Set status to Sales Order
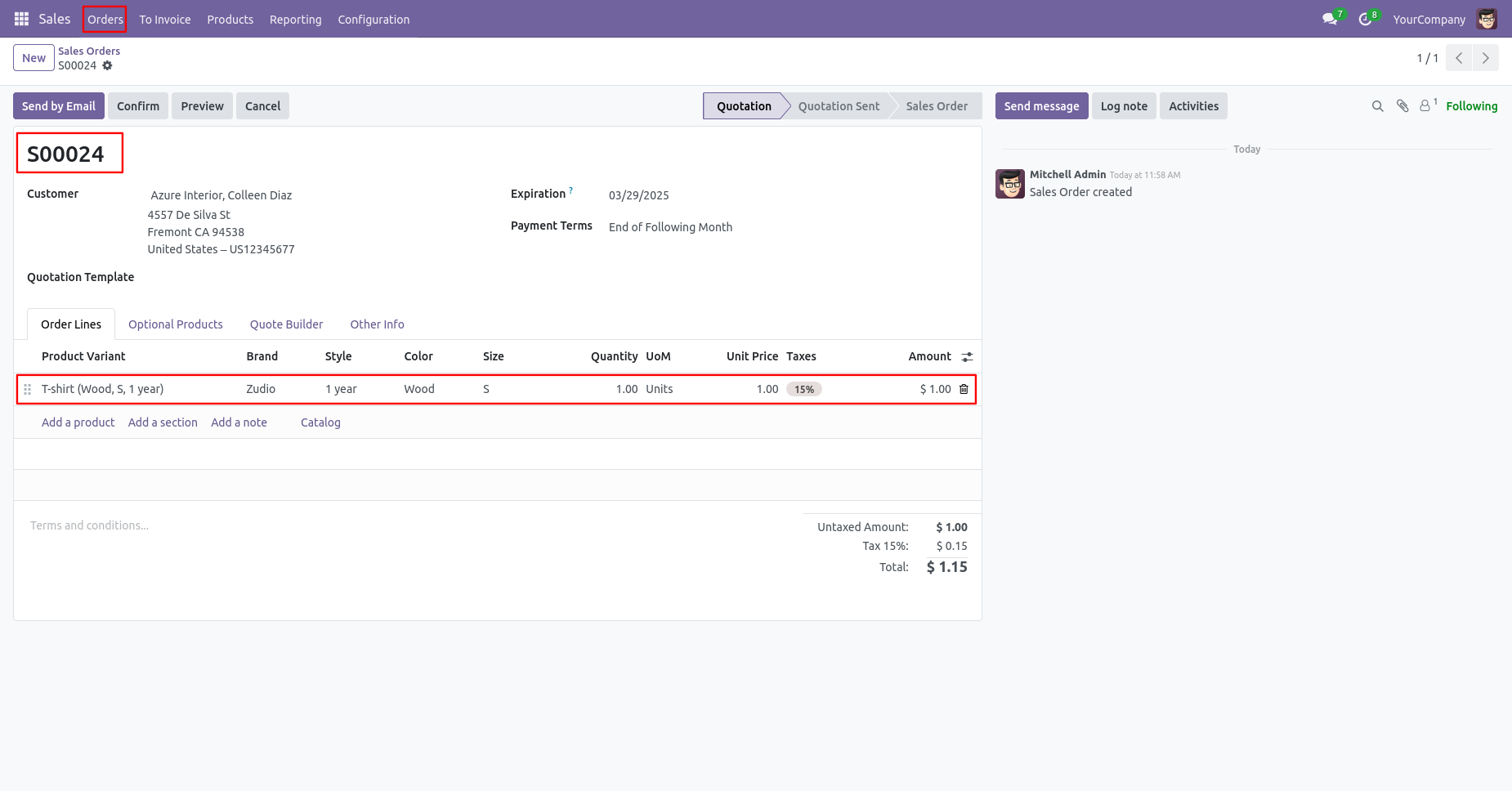This screenshot has width=1512, height=791. (x=937, y=106)
